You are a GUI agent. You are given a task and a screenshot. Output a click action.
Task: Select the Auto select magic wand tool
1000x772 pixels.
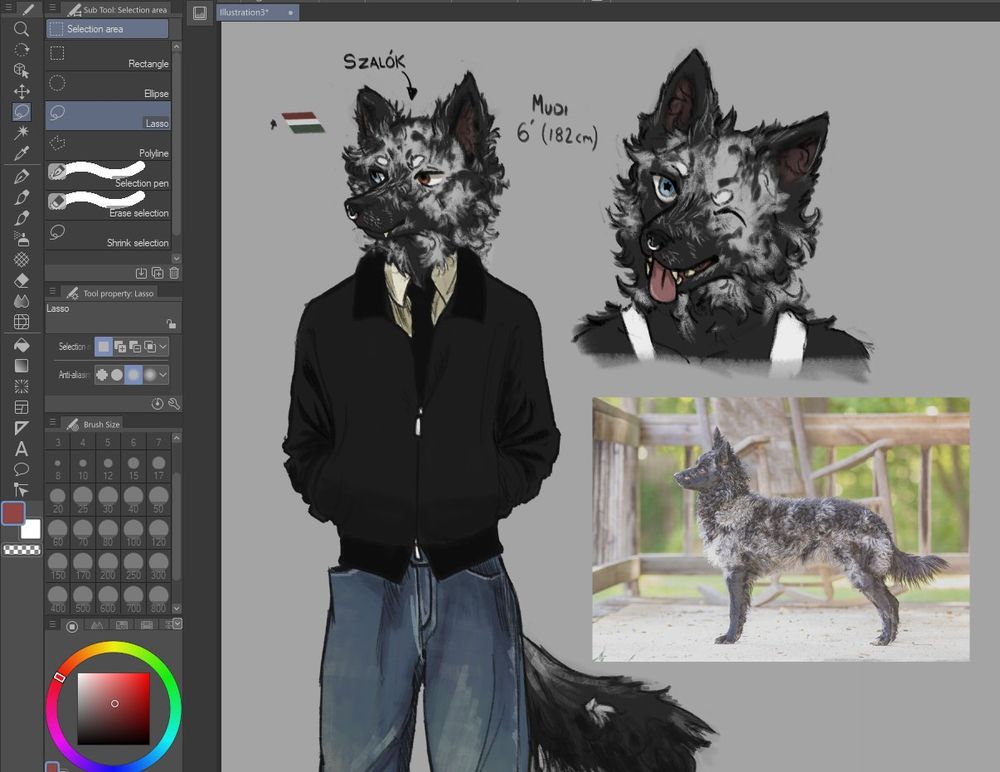pos(21,132)
